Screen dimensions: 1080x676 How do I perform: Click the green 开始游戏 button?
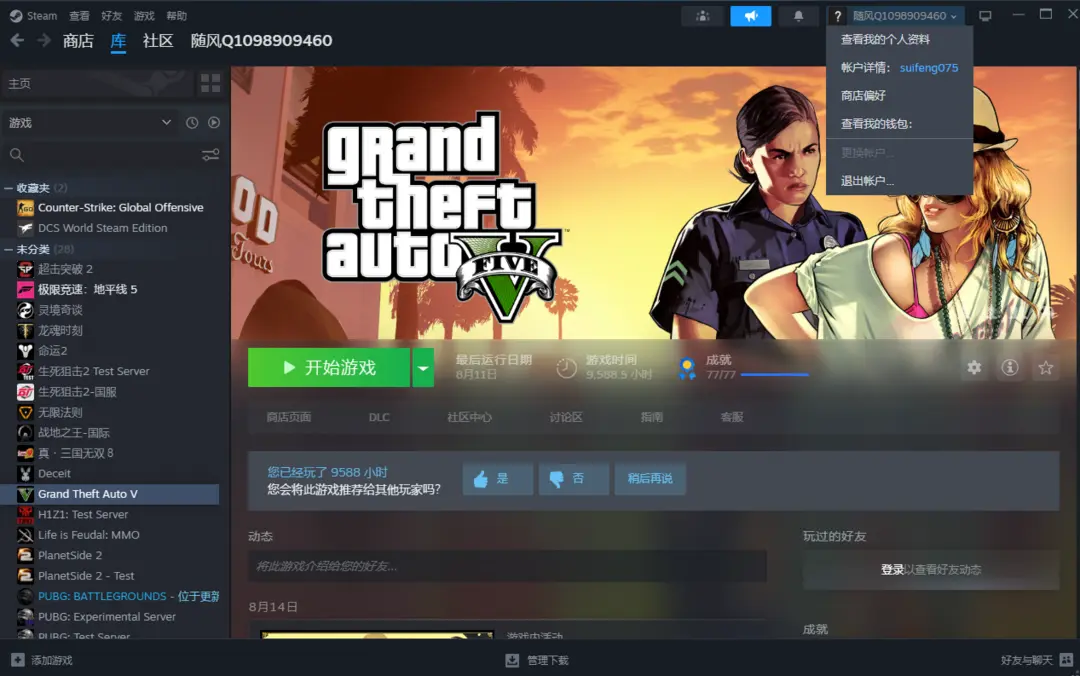(329, 368)
